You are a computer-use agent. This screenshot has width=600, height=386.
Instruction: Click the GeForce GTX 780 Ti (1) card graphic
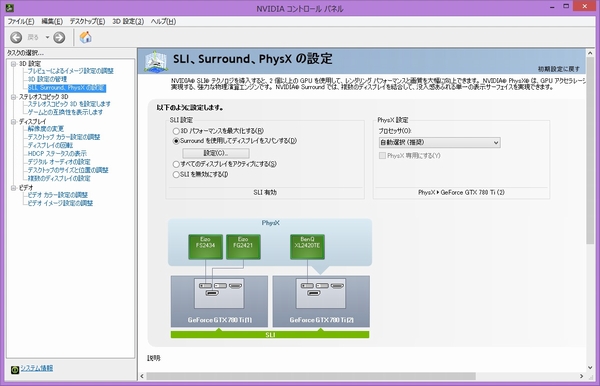tap(219, 301)
